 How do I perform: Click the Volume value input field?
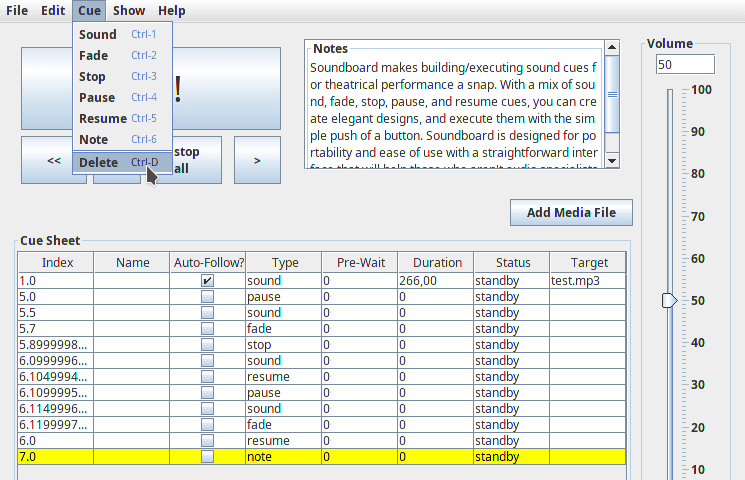(685, 65)
